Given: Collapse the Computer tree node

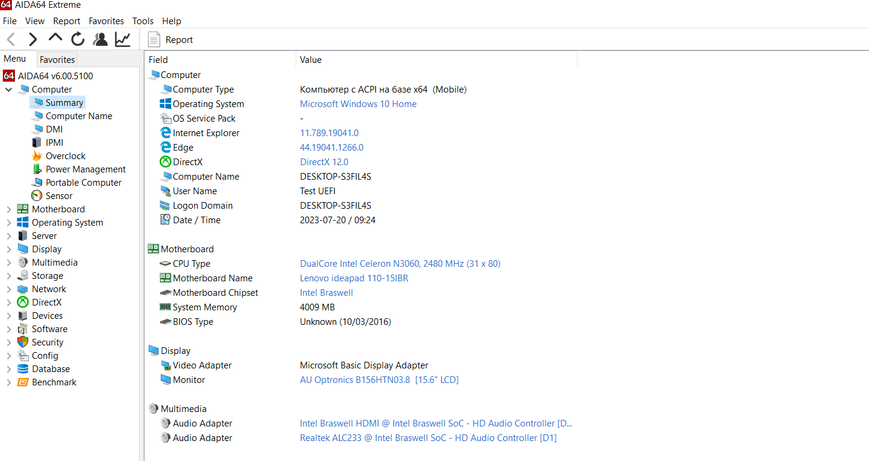Looking at the screenshot, I should [8, 89].
